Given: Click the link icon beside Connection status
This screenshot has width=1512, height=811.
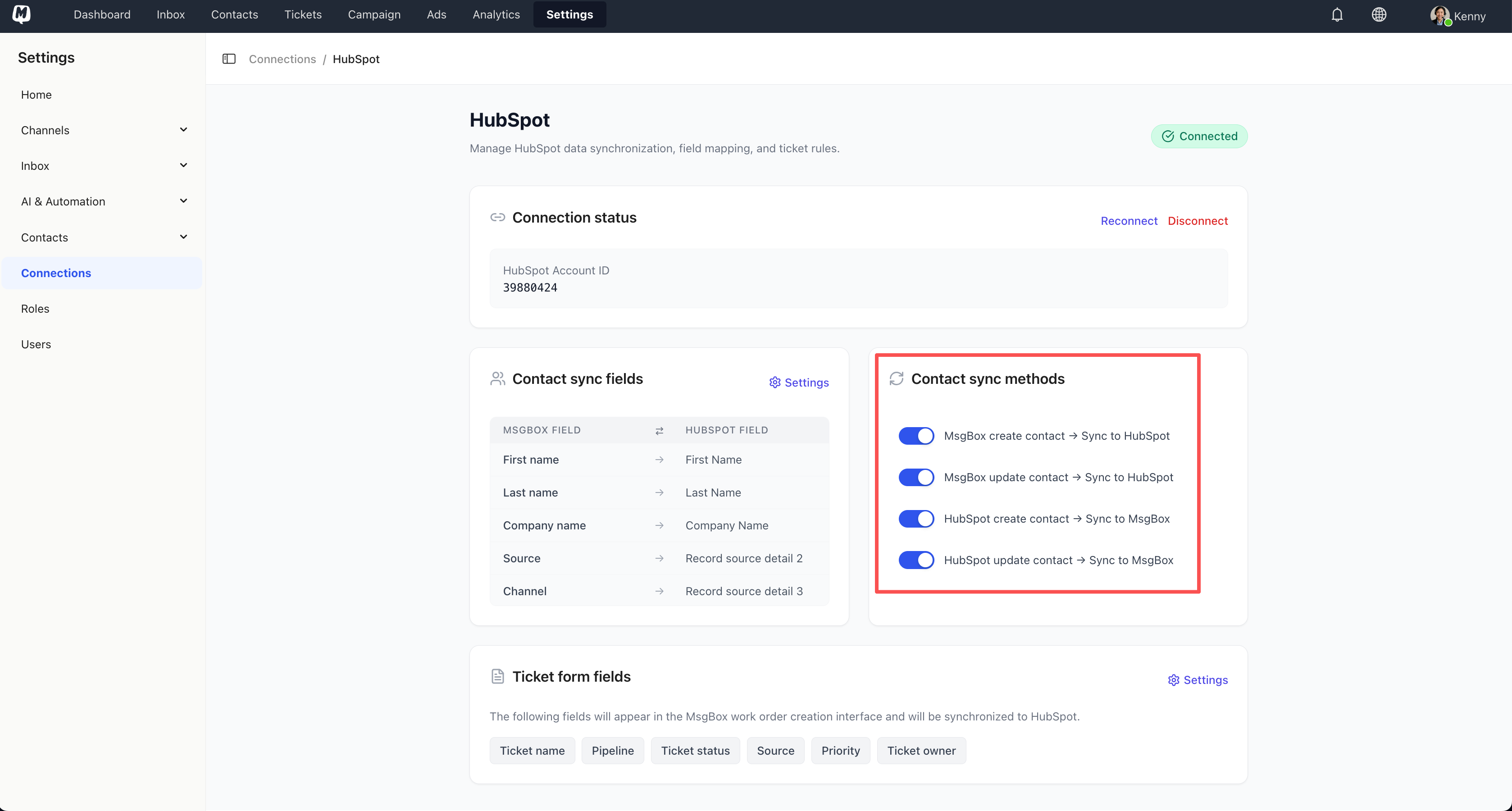Looking at the screenshot, I should (x=498, y=217).
